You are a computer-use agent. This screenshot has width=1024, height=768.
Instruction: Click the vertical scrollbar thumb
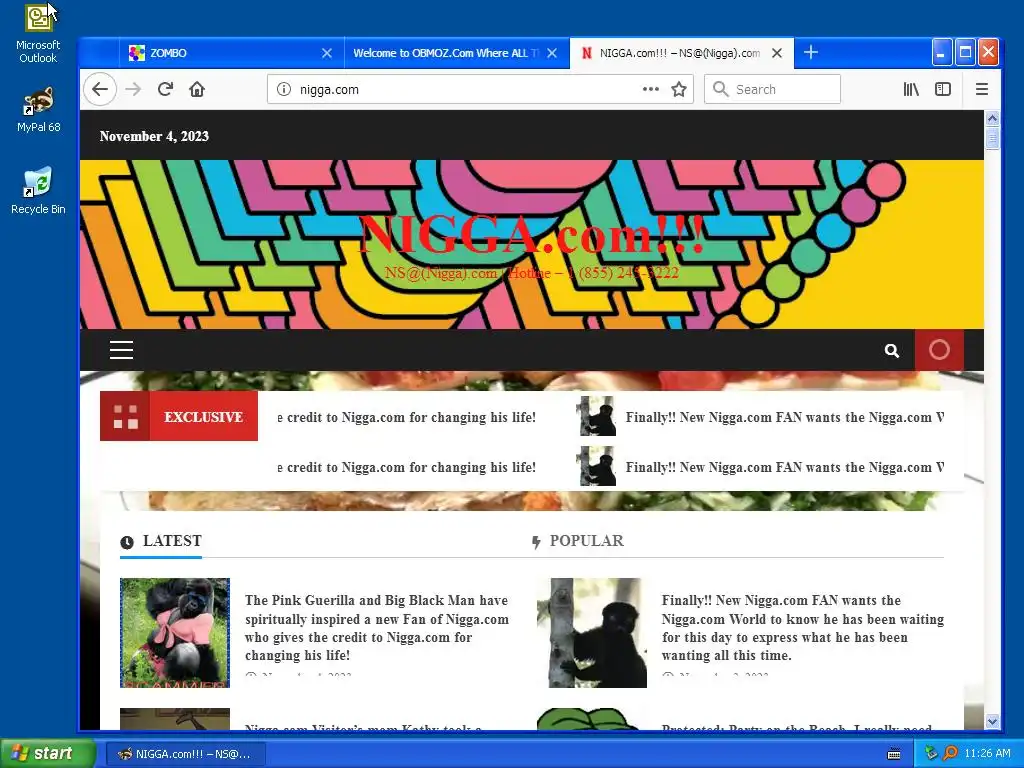[x=992, y=138]
